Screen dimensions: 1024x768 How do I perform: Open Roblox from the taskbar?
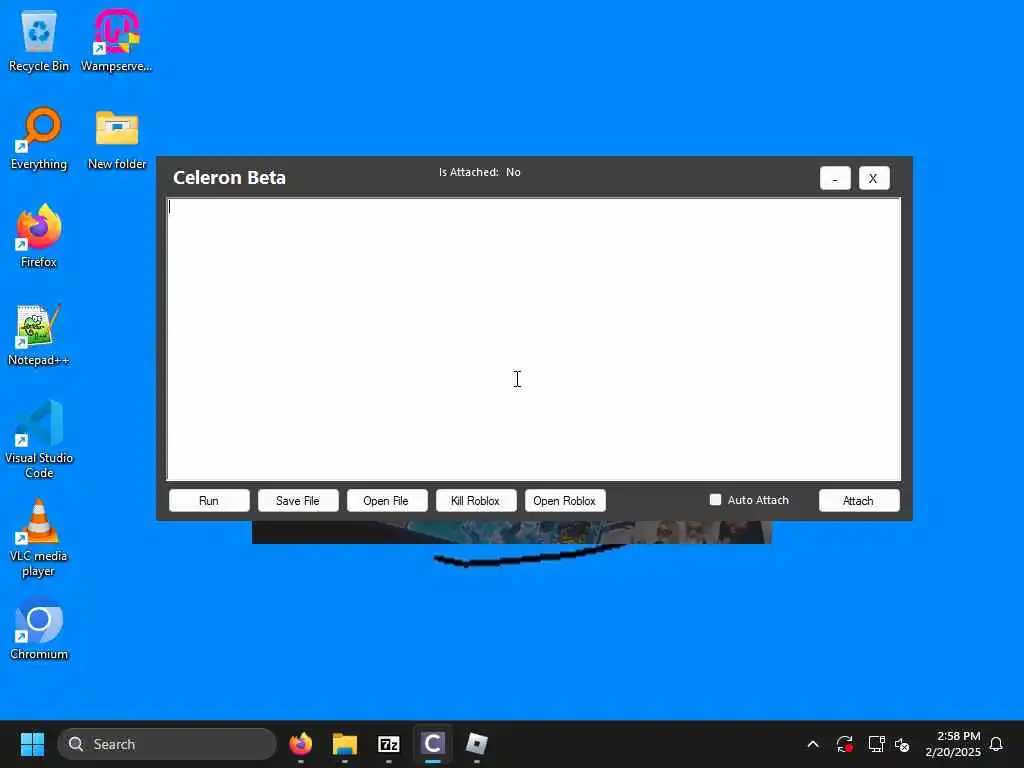[x=477, y=744]
